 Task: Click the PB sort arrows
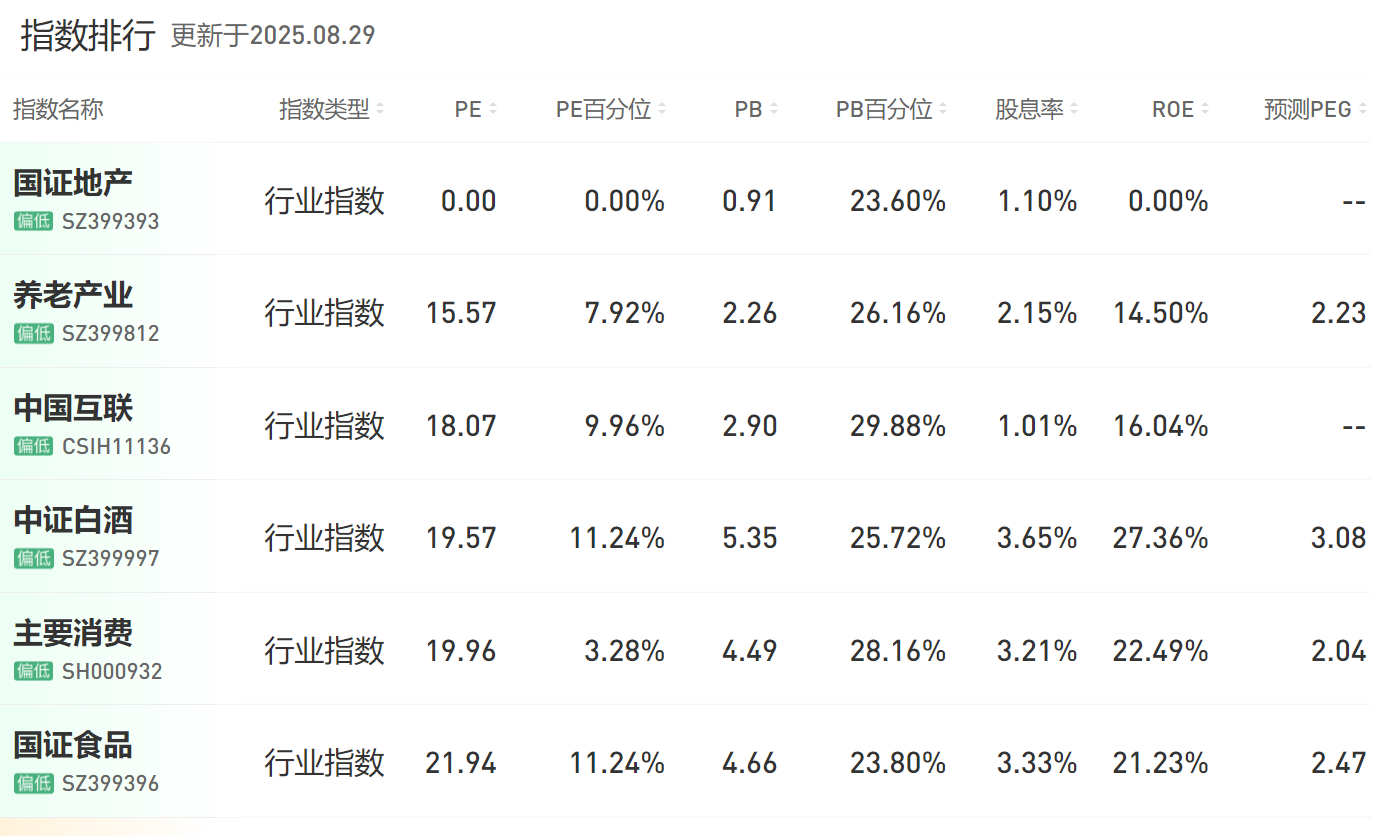tap(774, 110)
